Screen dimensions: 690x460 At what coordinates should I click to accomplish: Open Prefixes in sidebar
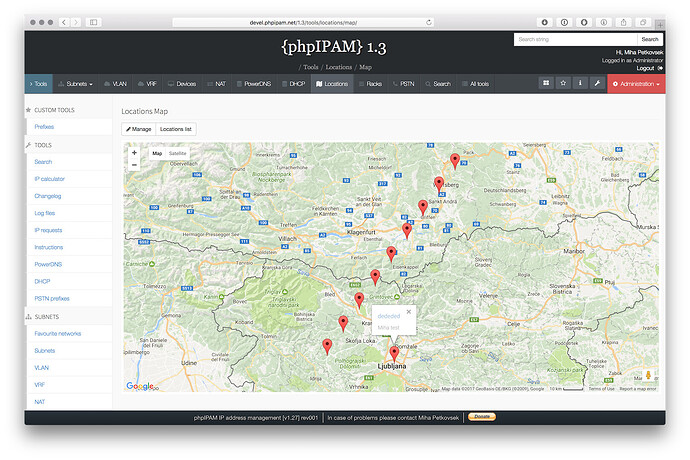pyautogui.click(x=44, y=127)
